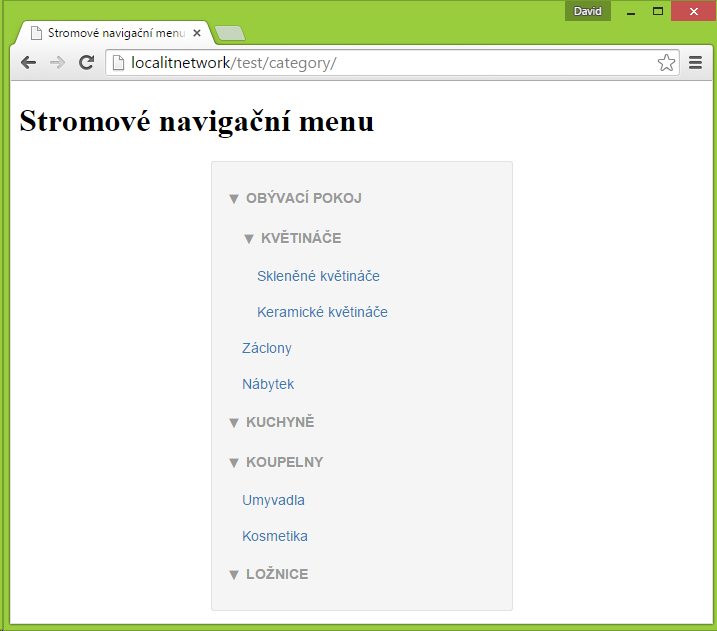
Task: Bookmark this page with the star
Action: (666, 63)
